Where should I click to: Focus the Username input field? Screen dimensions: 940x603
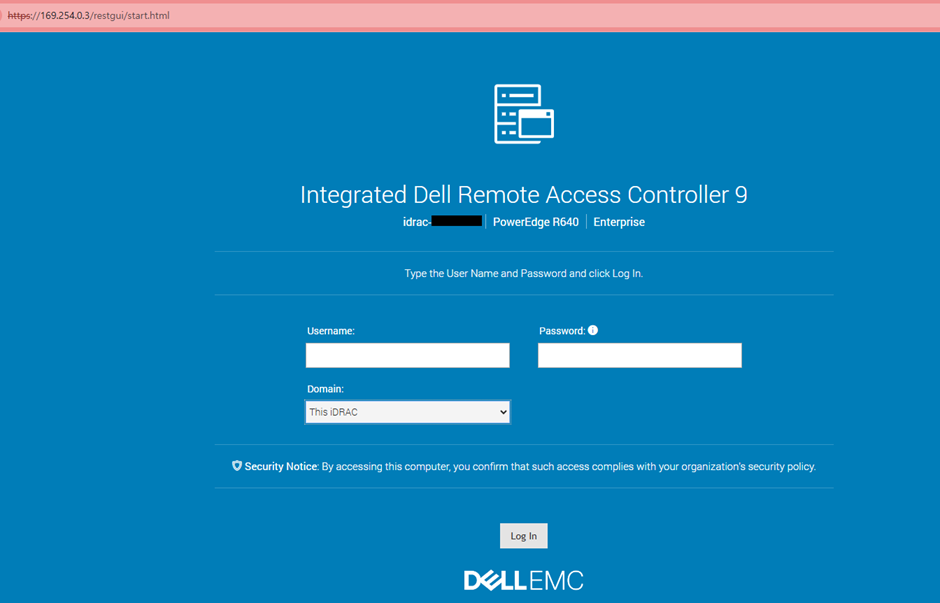point(408,355)
